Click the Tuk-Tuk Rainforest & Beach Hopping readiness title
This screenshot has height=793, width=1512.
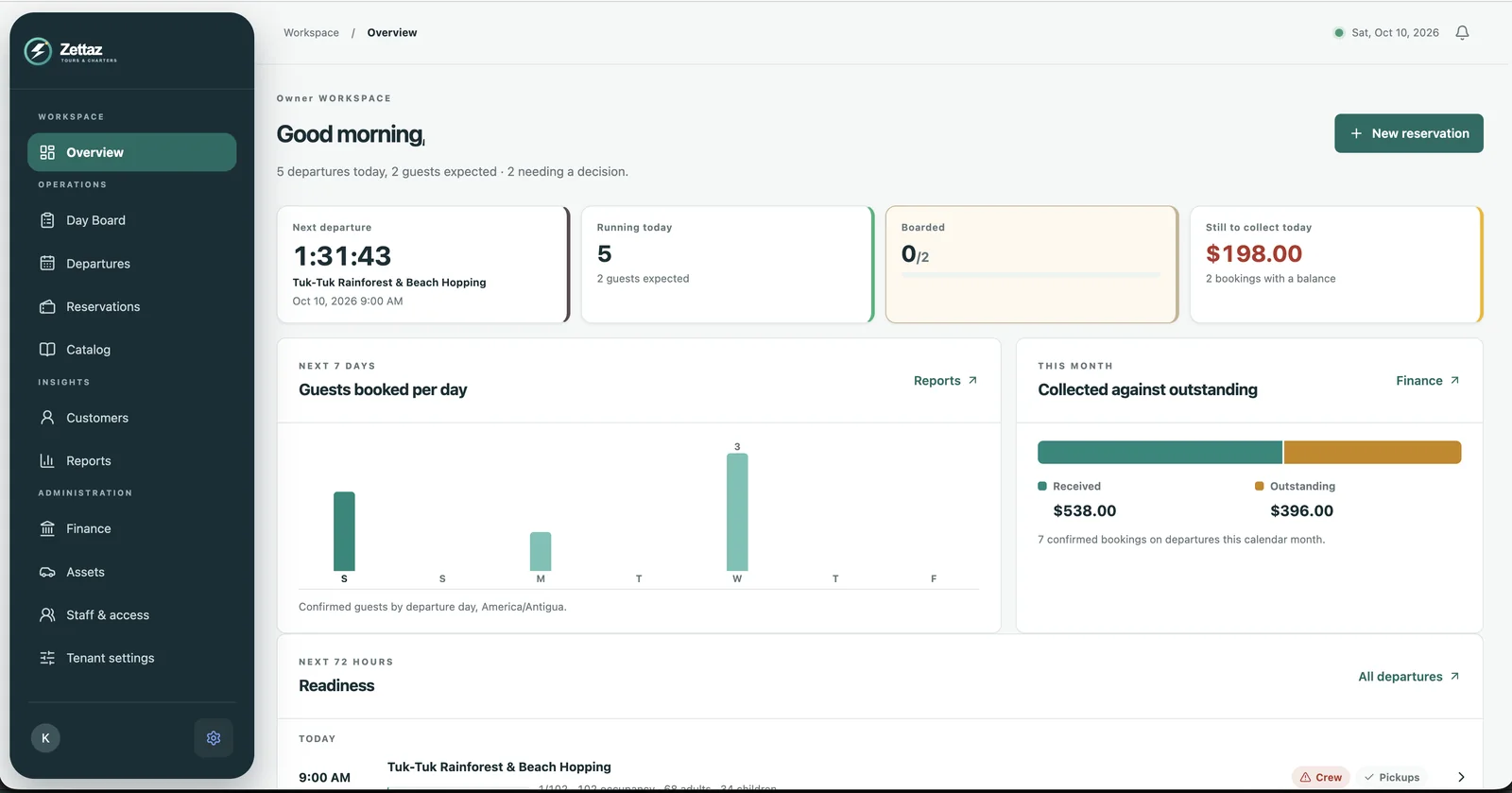pos(499,767)
